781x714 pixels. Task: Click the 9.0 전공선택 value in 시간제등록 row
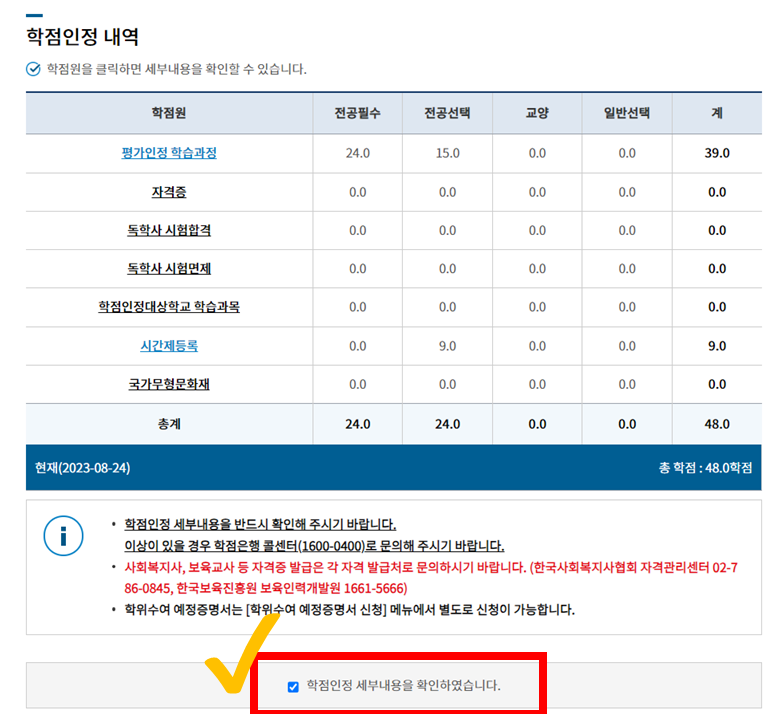coord(447,346)
